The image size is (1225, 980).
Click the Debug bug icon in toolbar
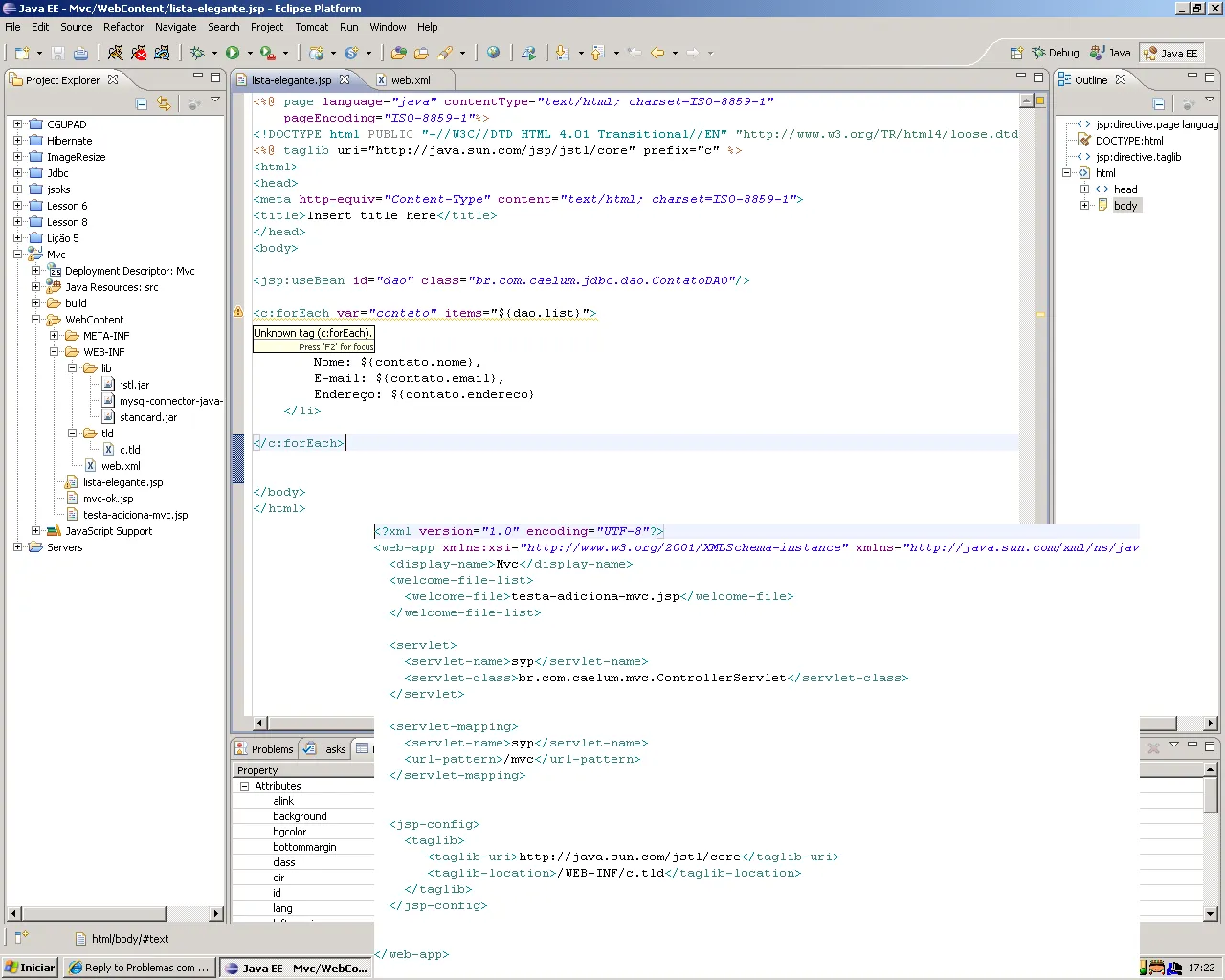tap(197, 54)
